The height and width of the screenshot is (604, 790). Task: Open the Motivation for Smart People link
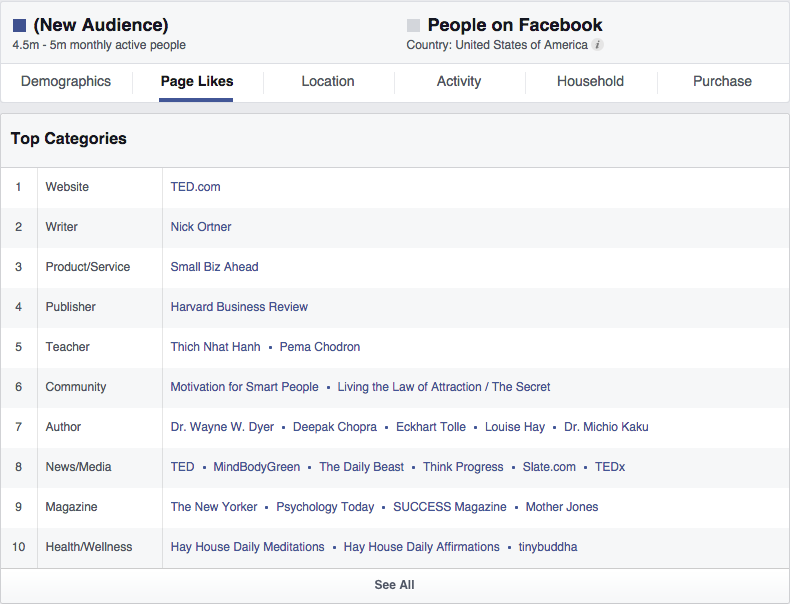pyautogui.click(x=244, y=387)
